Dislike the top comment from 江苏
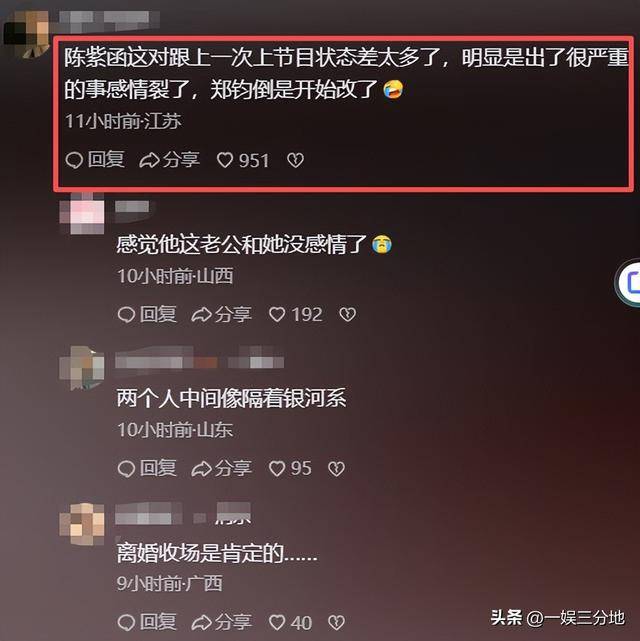Image resolution: width=640 pixels, height=641 pixels. (x=295, y=160)
